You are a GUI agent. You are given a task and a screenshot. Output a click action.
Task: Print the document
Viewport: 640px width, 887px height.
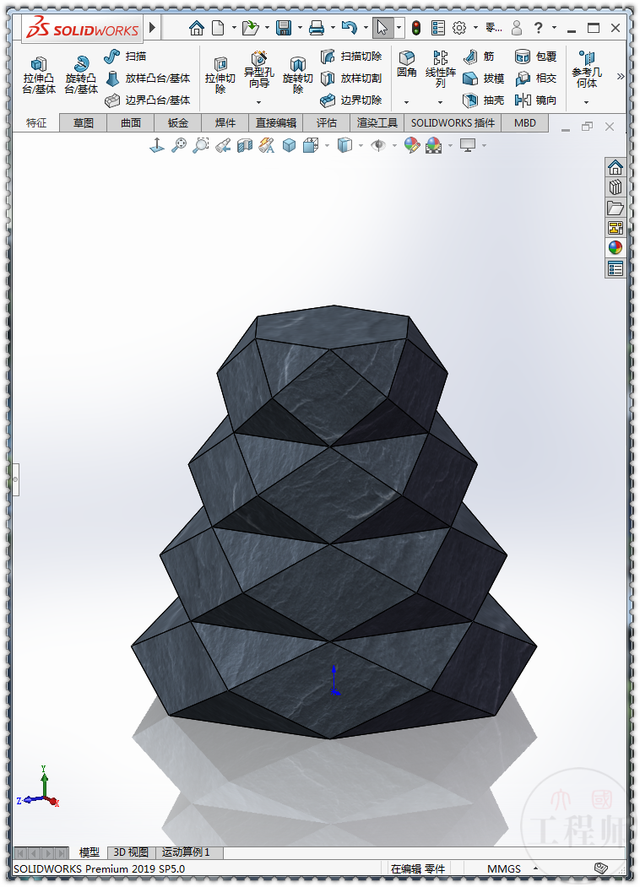pyautogui.click(x=316, y=28)
